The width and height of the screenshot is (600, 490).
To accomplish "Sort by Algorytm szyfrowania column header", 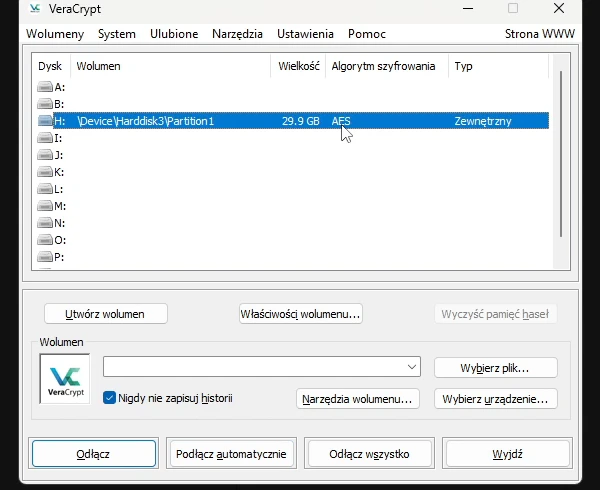I will point(387,66).
